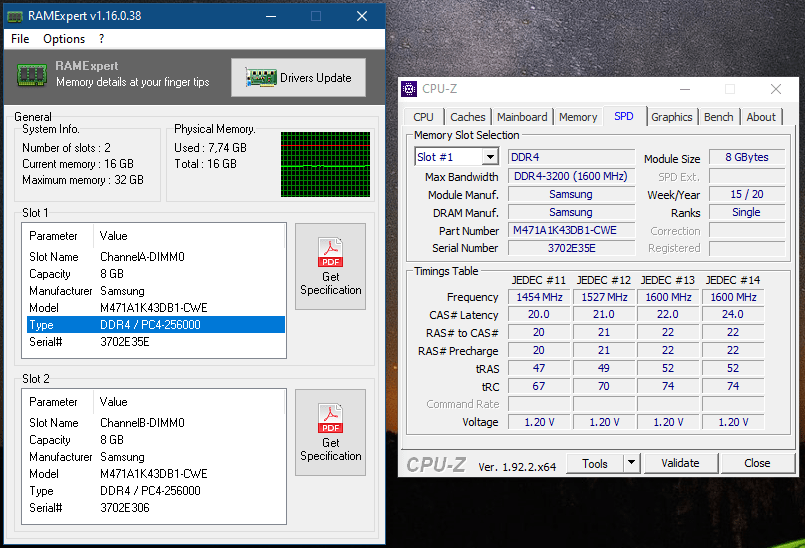Click the memory type DDR4 field in CPU-Z
Viewport: 805px width, 548px height.
571,157
